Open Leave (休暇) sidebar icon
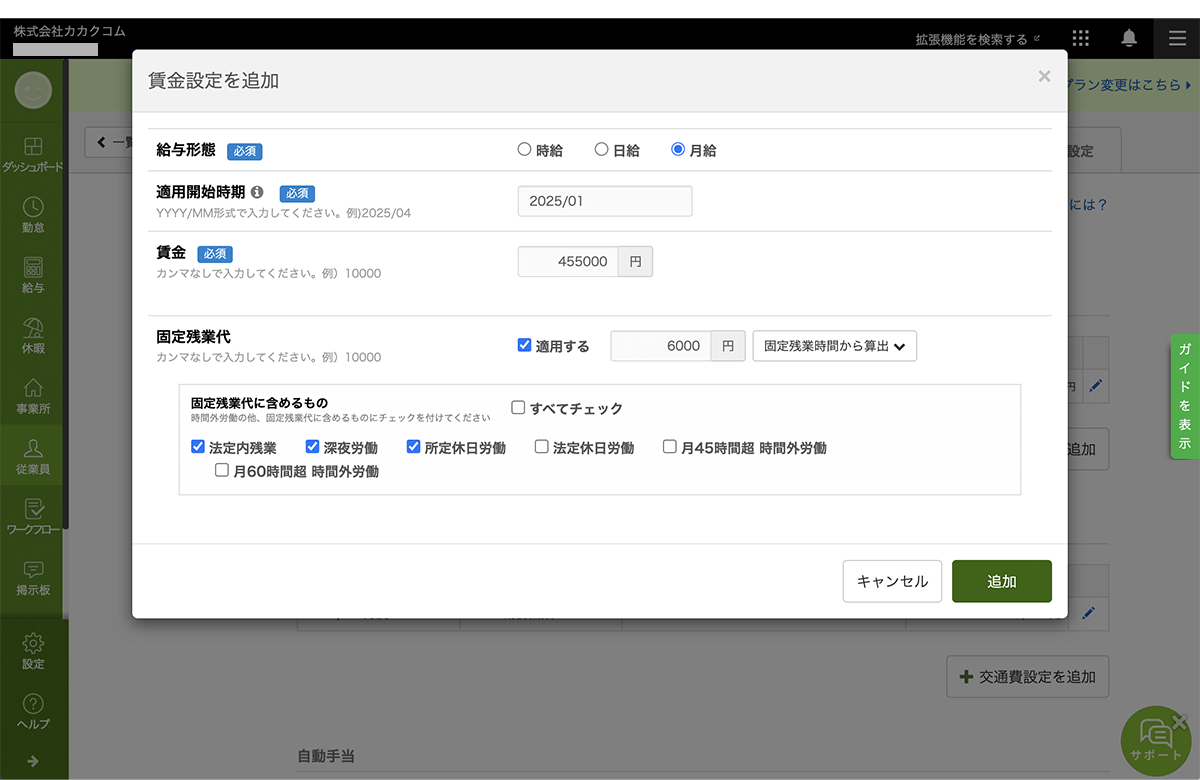The image size is (1200, 780). pyautogui.click(x=33, y=329)
